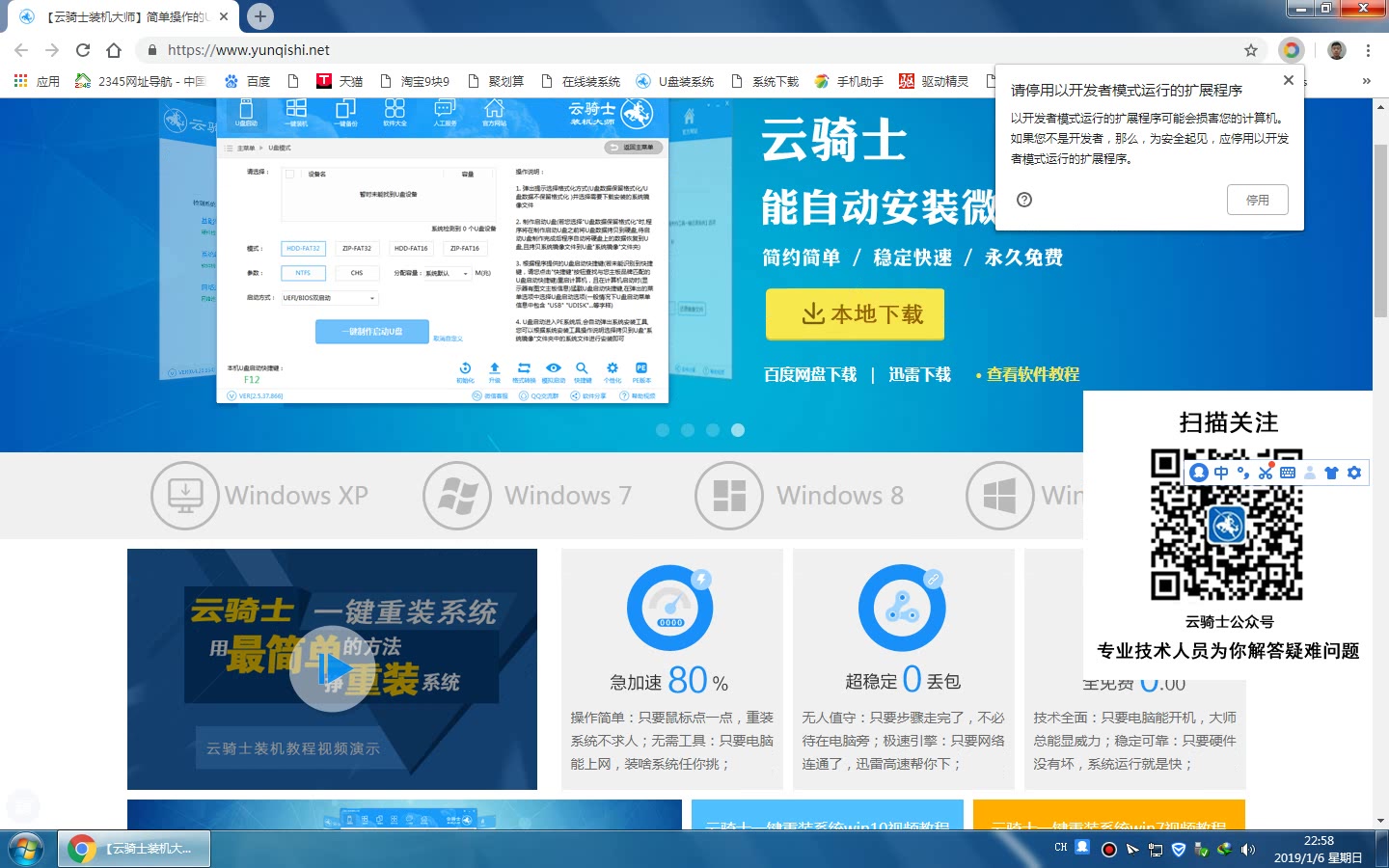Open Chrome's three-dot menu
The width and height of the screenshot is (1389, 868).
click(1368, 50)
